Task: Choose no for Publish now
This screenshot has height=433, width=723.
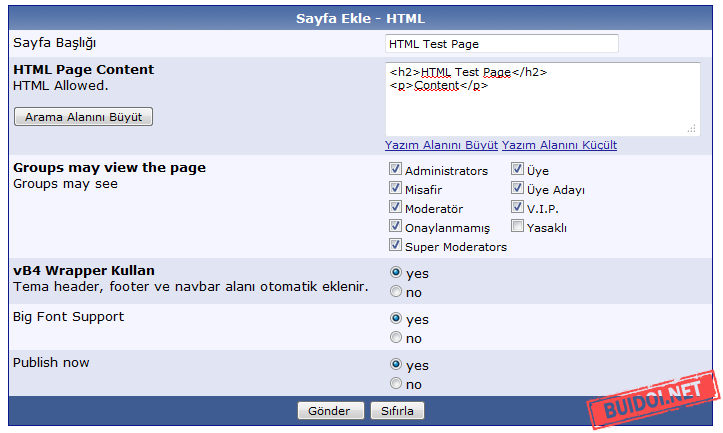Action: [x=396, y=384]
